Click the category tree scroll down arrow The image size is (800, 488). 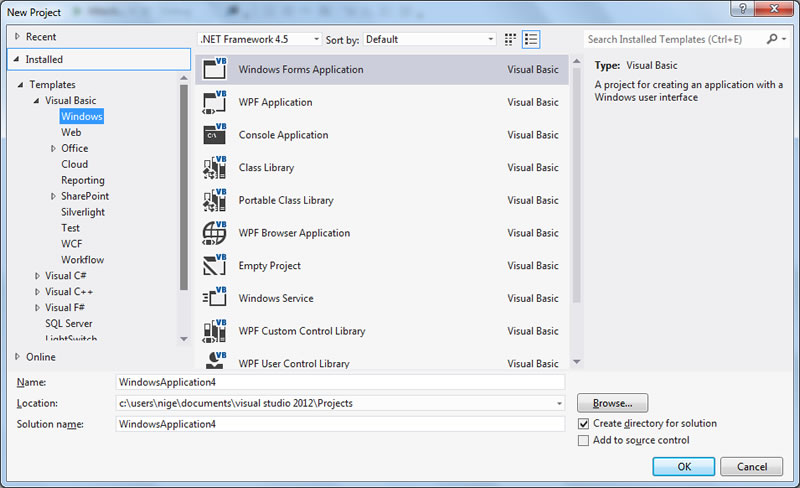[184, 338]
